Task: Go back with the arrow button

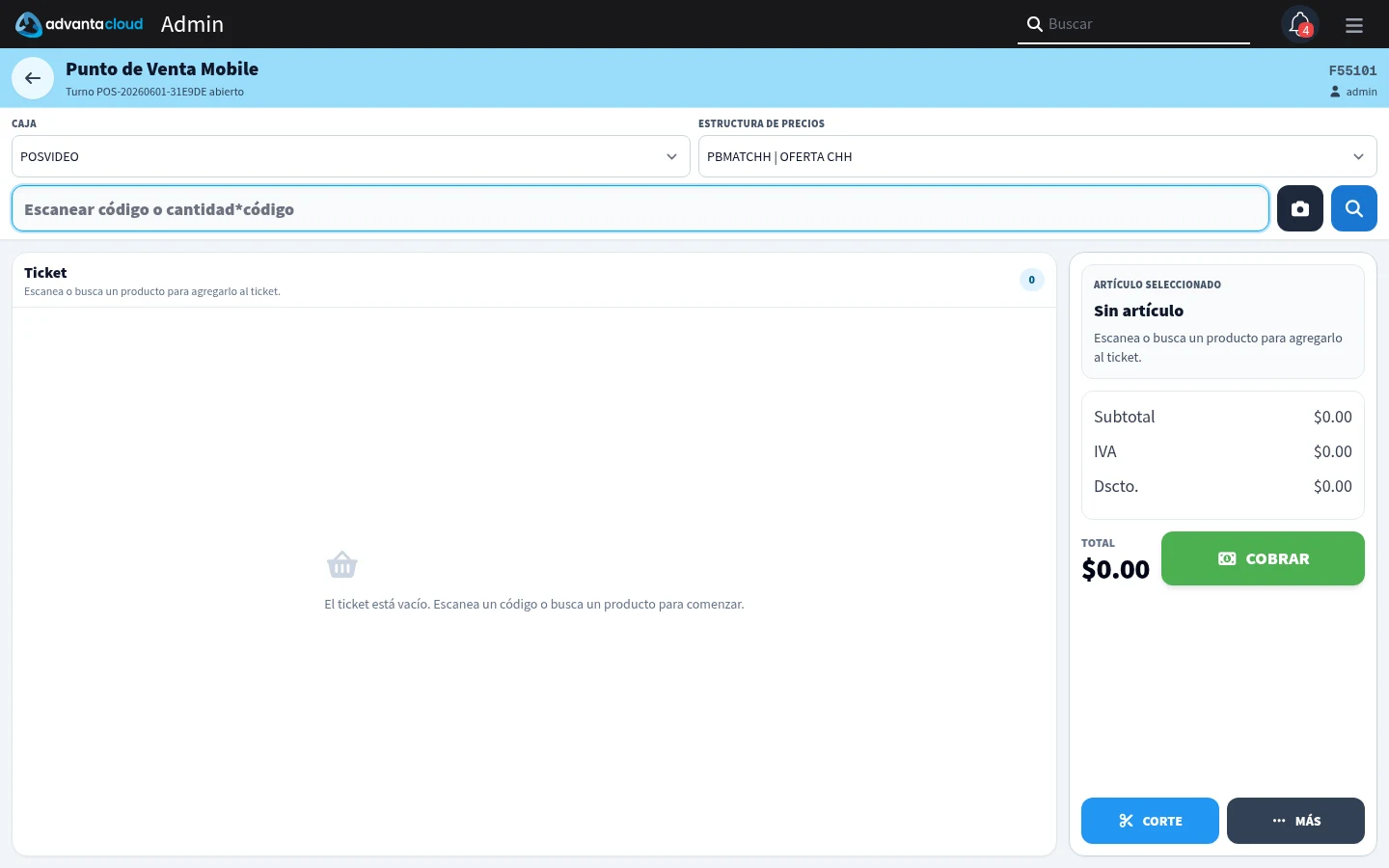Action: coord(33,78)
